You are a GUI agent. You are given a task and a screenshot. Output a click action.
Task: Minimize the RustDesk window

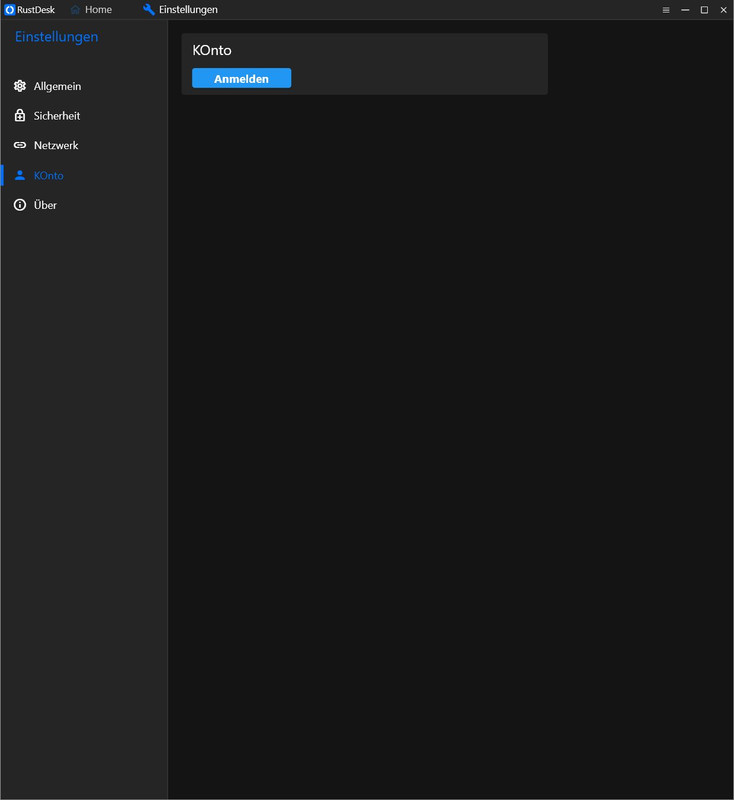click(685, 10)
